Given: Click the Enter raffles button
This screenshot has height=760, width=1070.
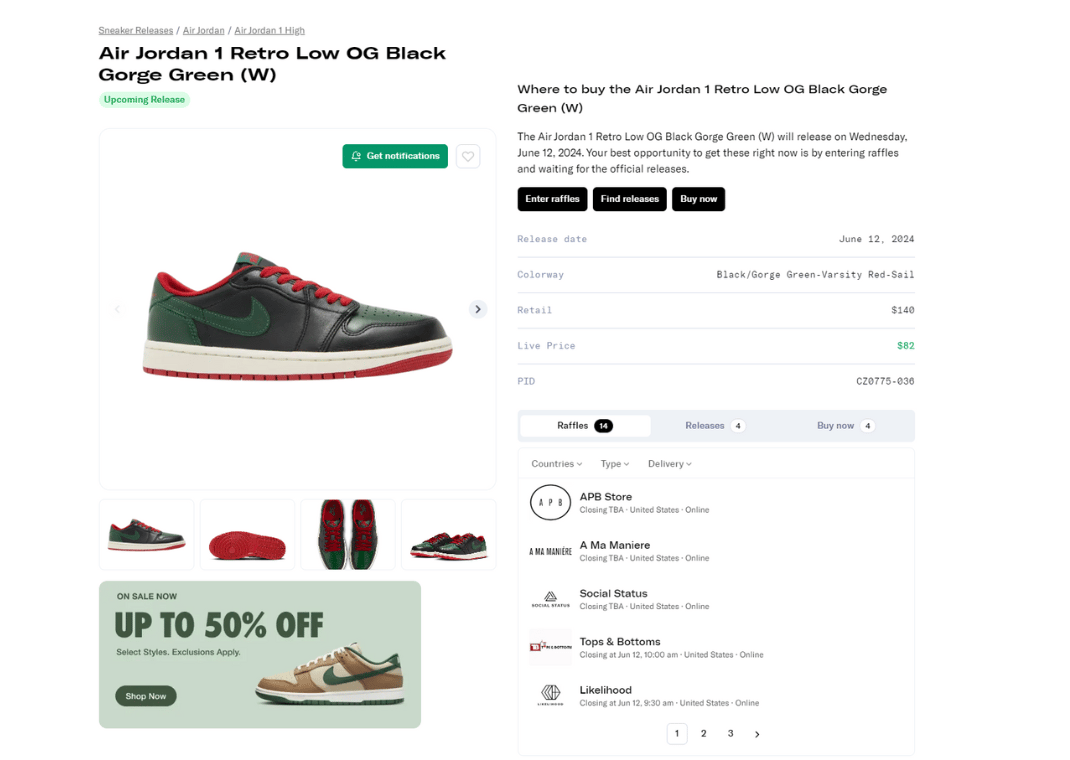Looking at the screenshot, I should 552,199.
